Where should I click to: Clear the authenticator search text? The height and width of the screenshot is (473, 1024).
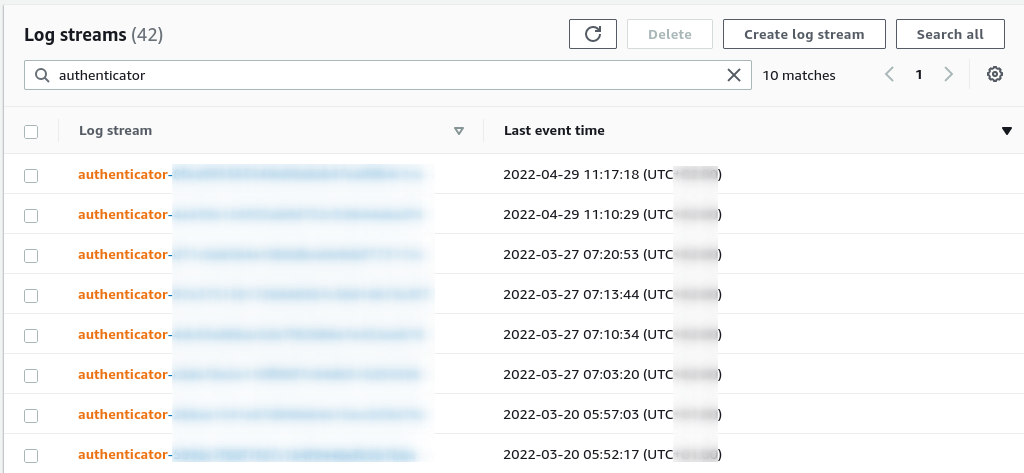click(x=734, y=75)
